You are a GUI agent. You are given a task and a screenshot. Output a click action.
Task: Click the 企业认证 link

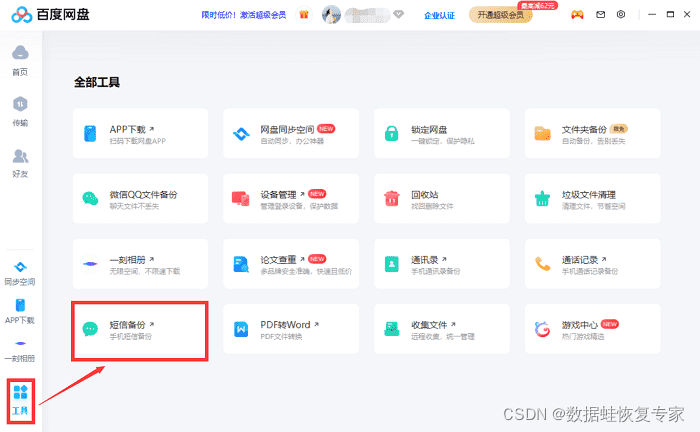pos(439,16)
